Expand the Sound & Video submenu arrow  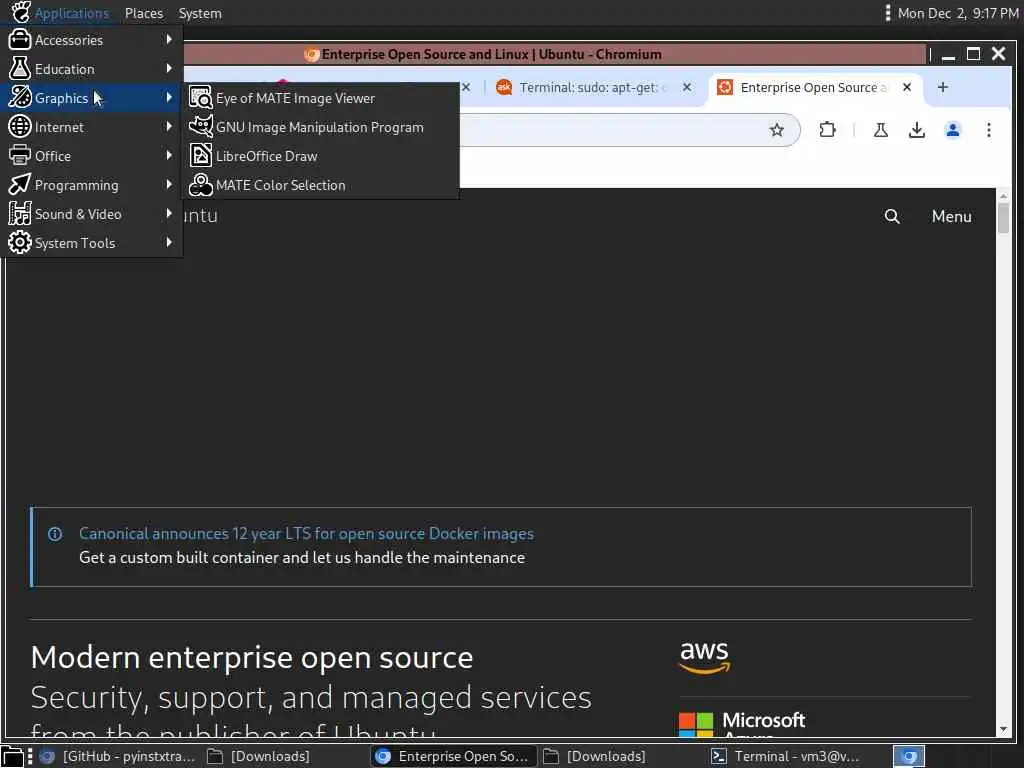(169, 213)
